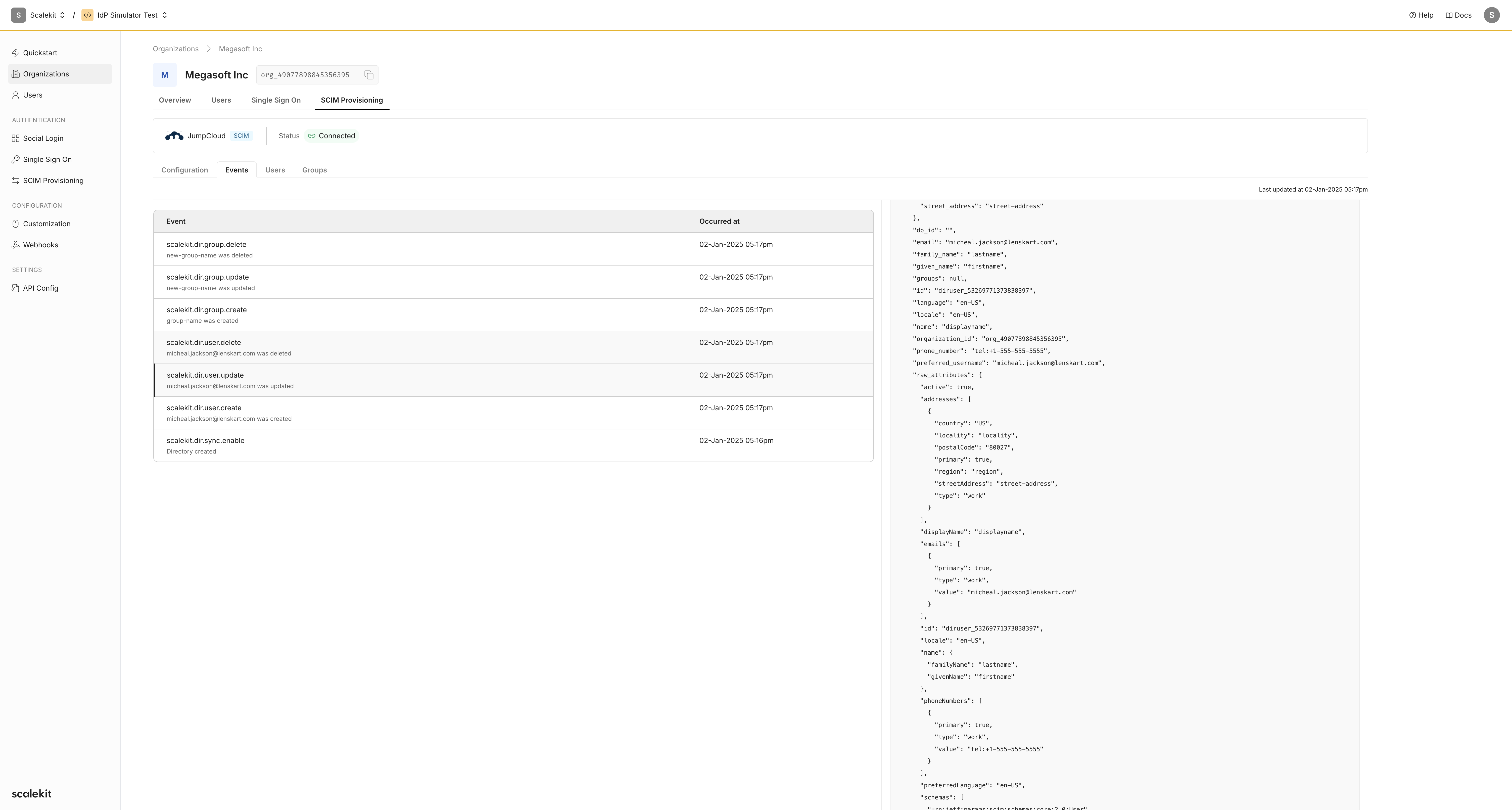Click the organization ID field
Viewport: 1512px width, 810px height.
point(317,75)
